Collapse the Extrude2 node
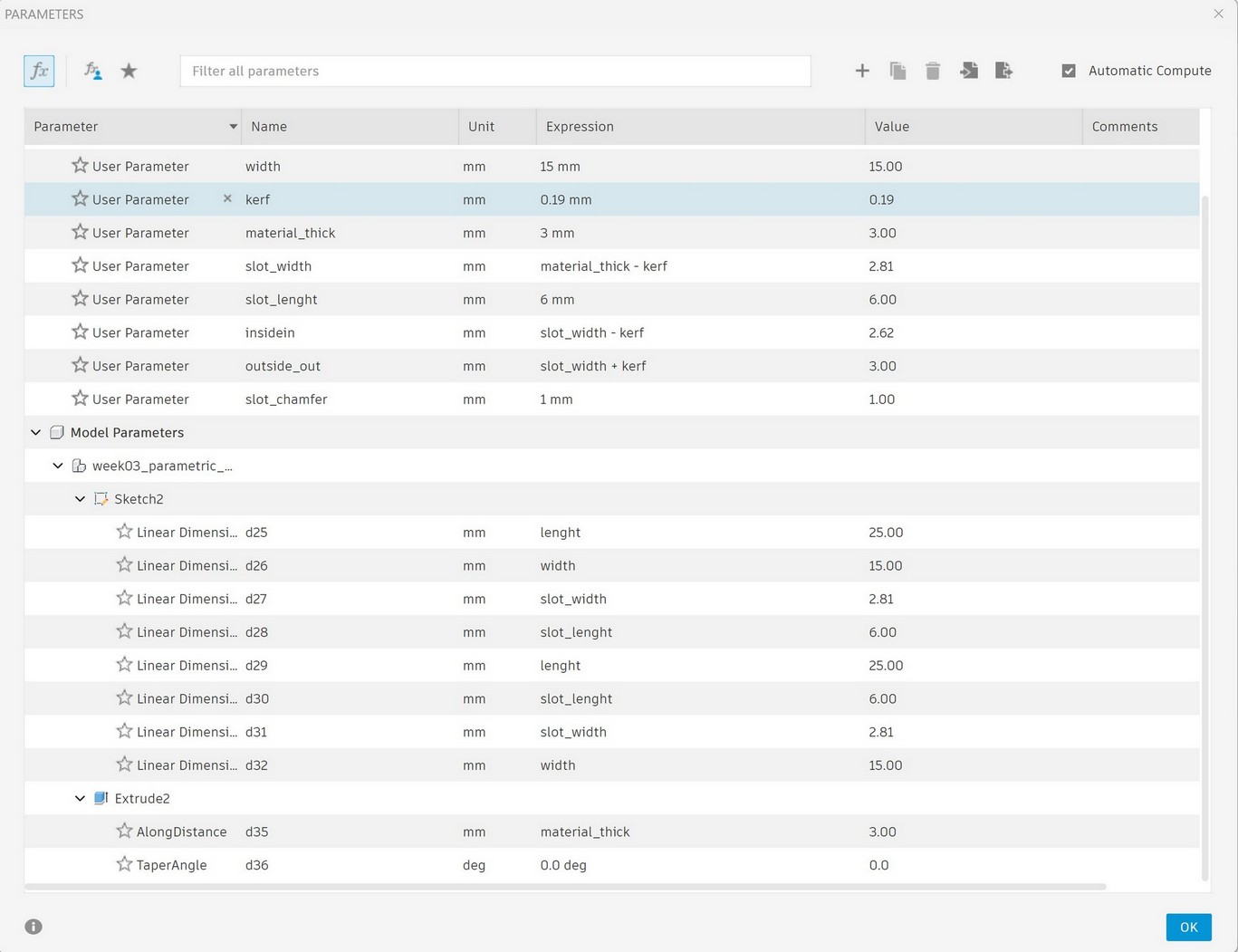1238x952 pixels. pos(80,798)
